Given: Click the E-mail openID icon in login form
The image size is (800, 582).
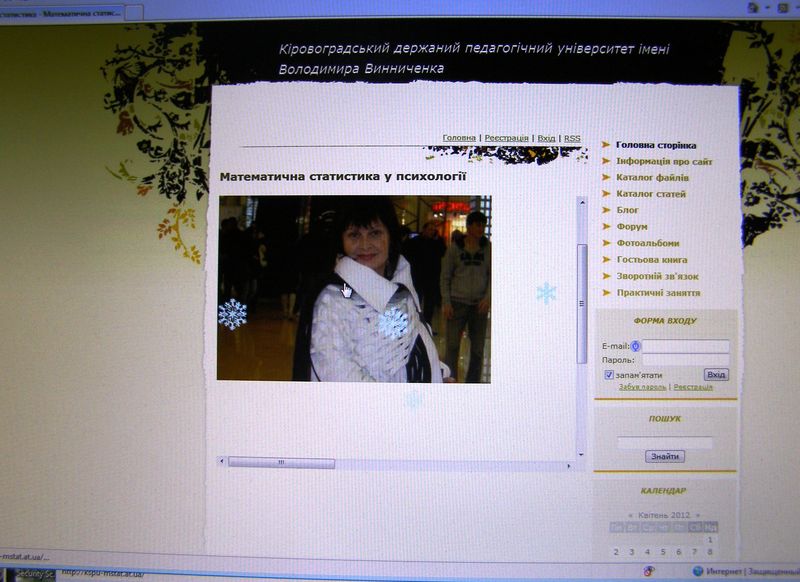Looking at the screenshot, I should [x=635, y=346].
